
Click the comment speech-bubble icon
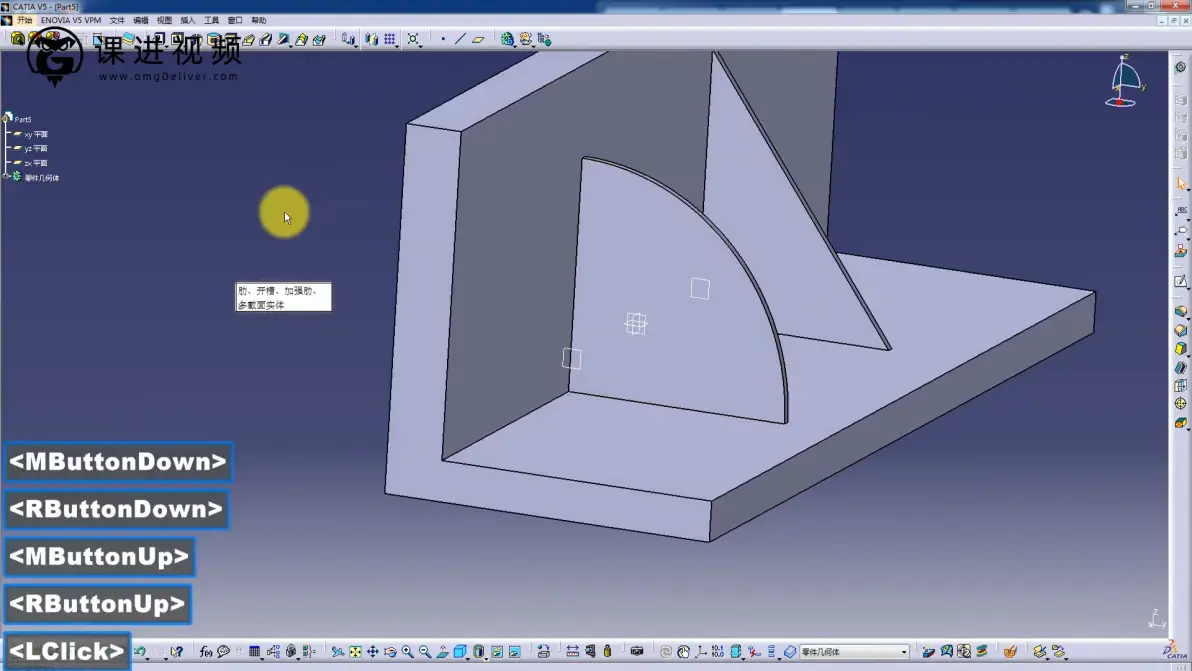click(x=224, y=652)
